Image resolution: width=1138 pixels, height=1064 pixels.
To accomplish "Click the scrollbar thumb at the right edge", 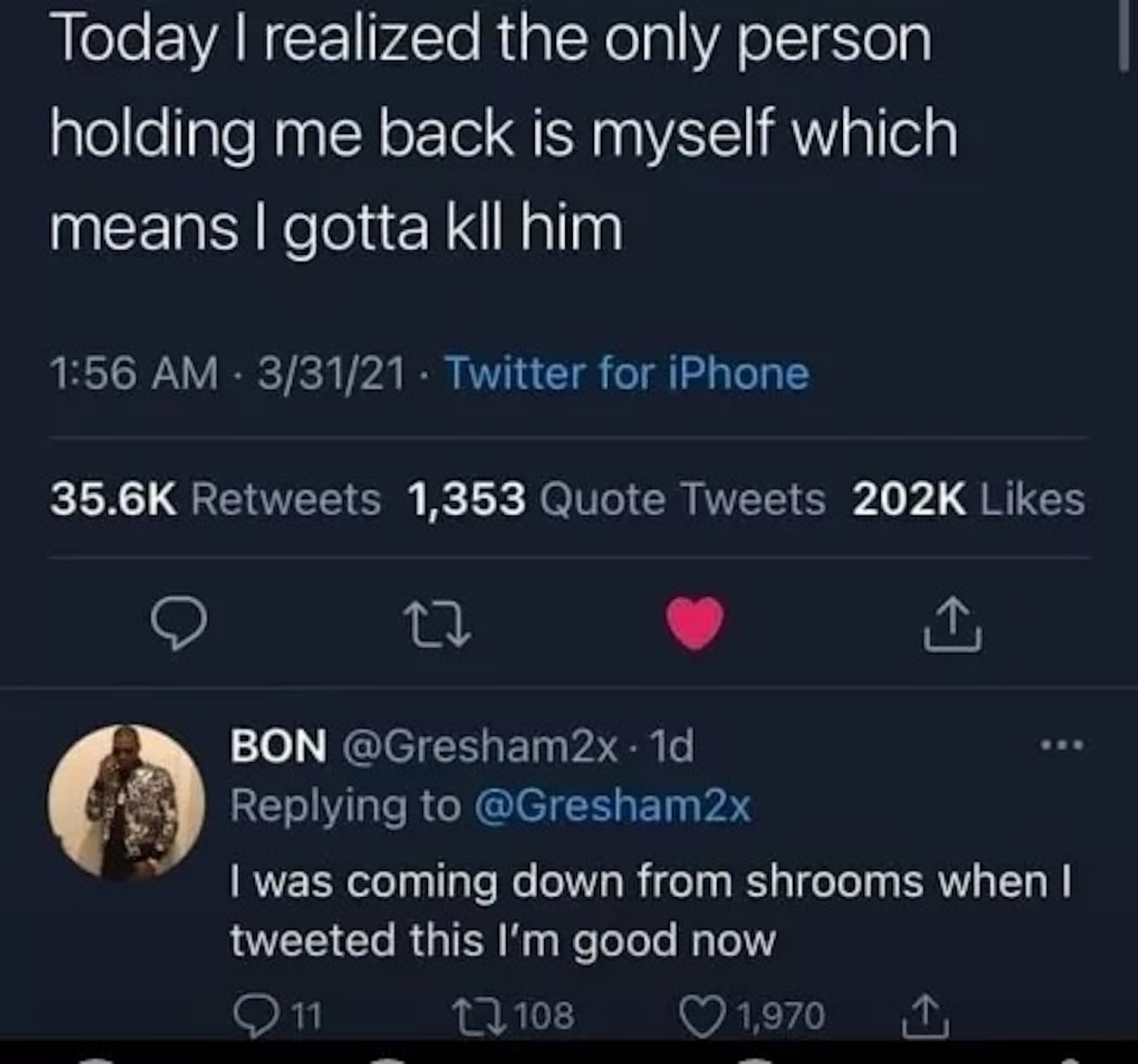I will coord(1124,34).
